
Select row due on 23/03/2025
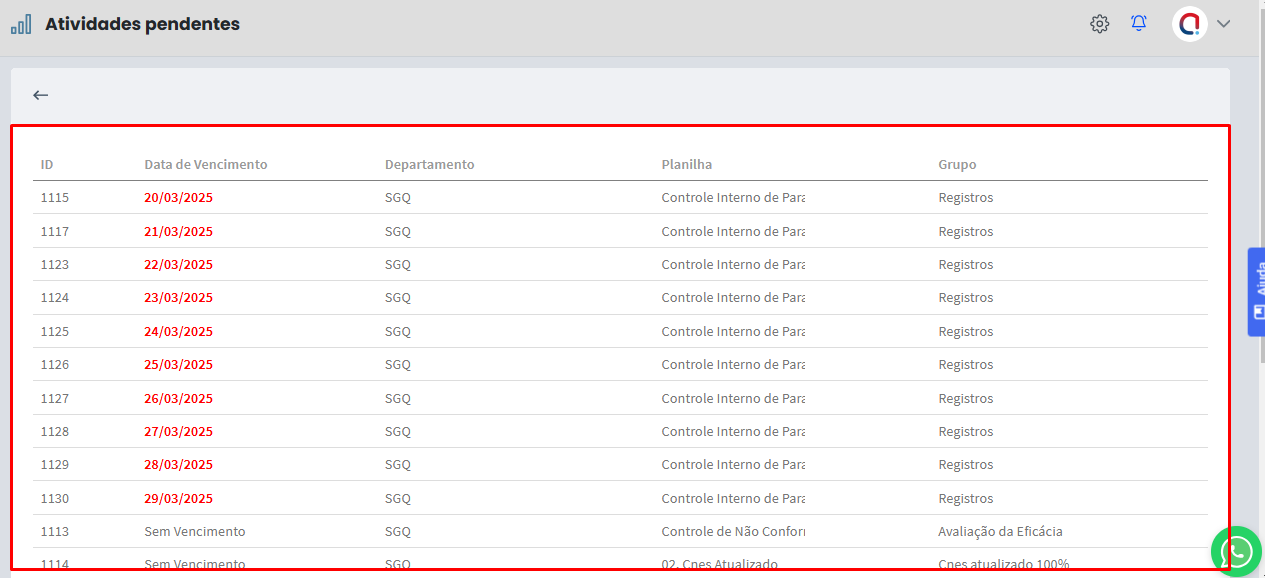point(178,298)
